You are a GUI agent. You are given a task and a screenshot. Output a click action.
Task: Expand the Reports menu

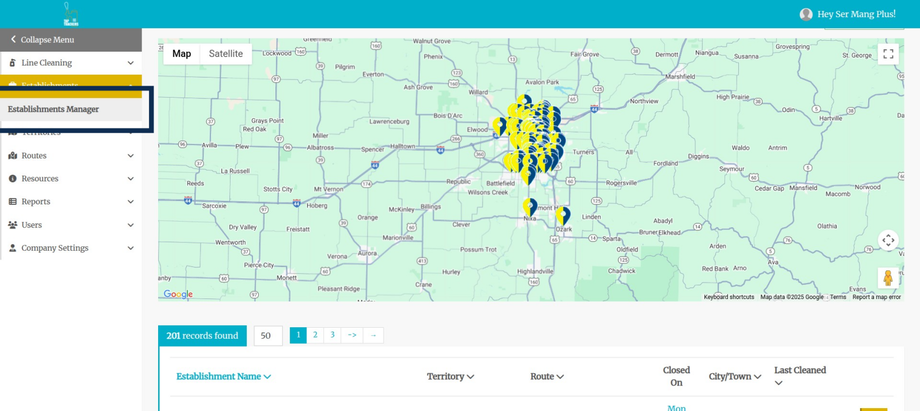tap(130, 201)
